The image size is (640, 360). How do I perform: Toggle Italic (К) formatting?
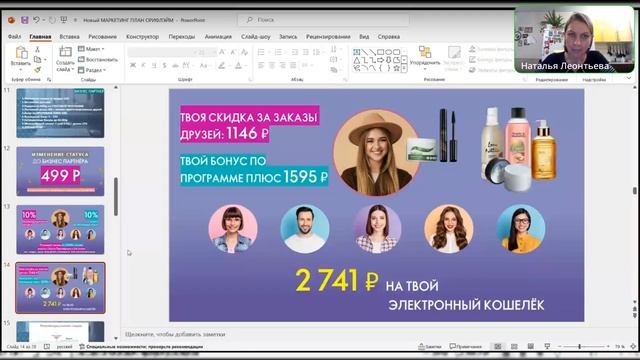point(143,65)
